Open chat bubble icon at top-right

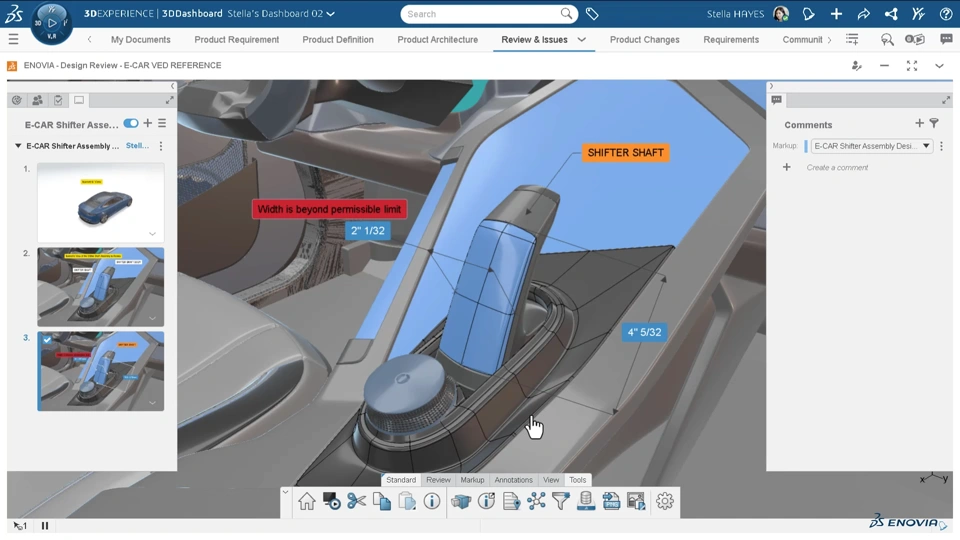click(946, 39)
